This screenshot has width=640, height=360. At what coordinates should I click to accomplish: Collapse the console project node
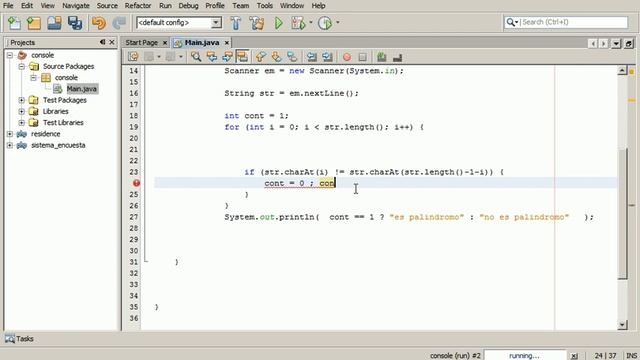tap(10, 55)
